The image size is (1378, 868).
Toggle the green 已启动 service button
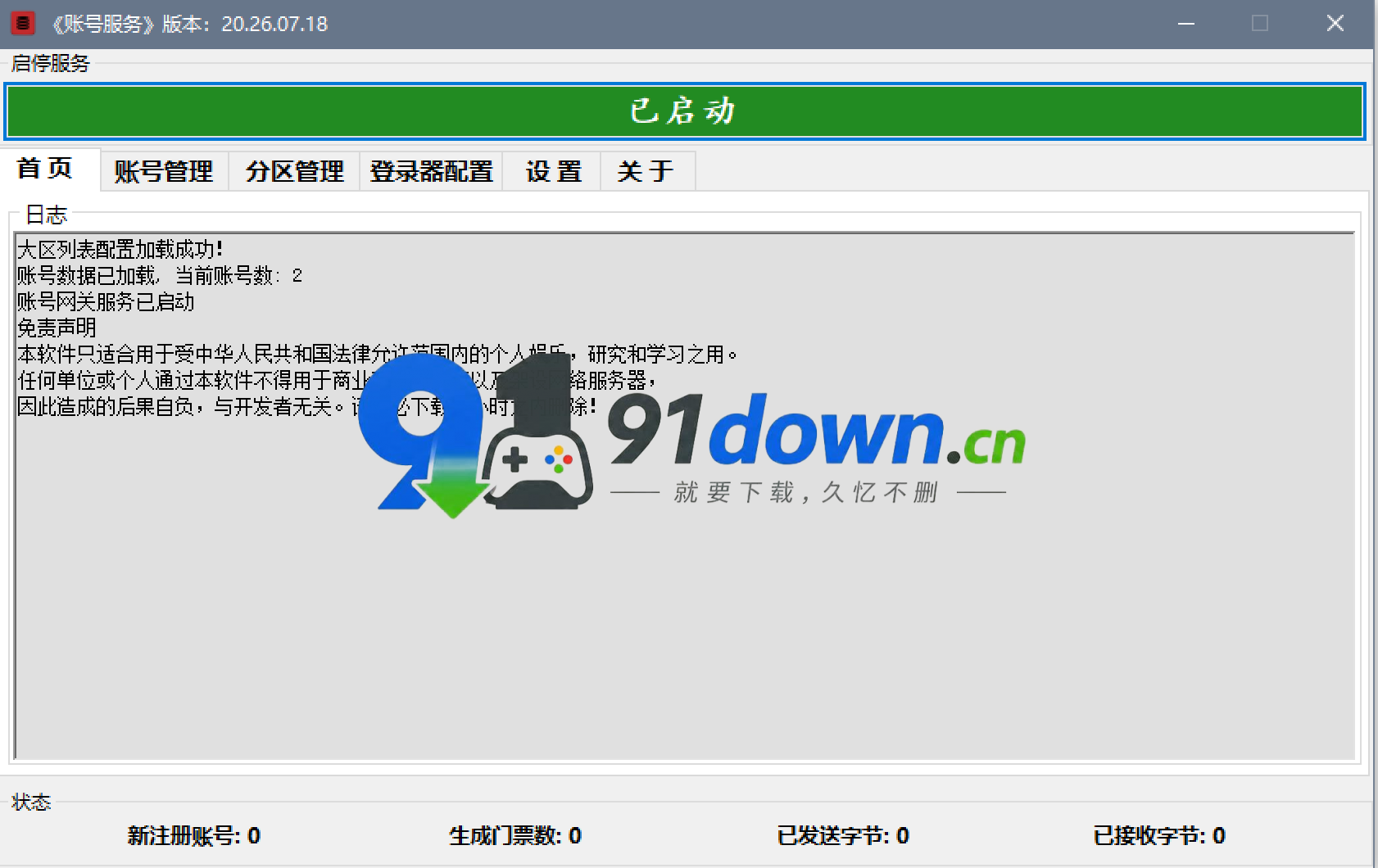(684, 111)
